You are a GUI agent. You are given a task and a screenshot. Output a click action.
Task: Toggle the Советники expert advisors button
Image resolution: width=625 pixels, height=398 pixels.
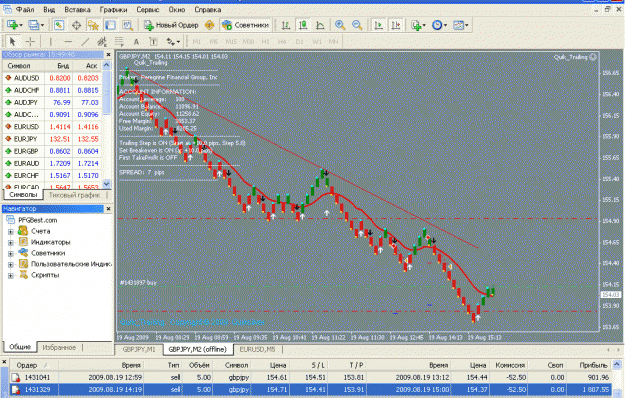(246, 25)
